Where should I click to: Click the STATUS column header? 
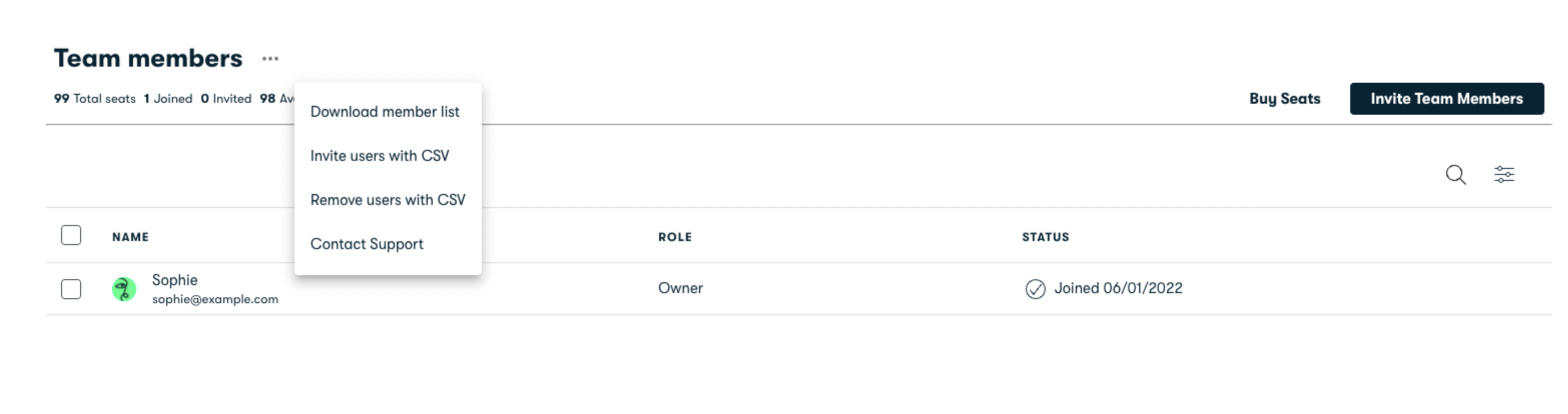pyautogui.click(x=1045, y=237)
